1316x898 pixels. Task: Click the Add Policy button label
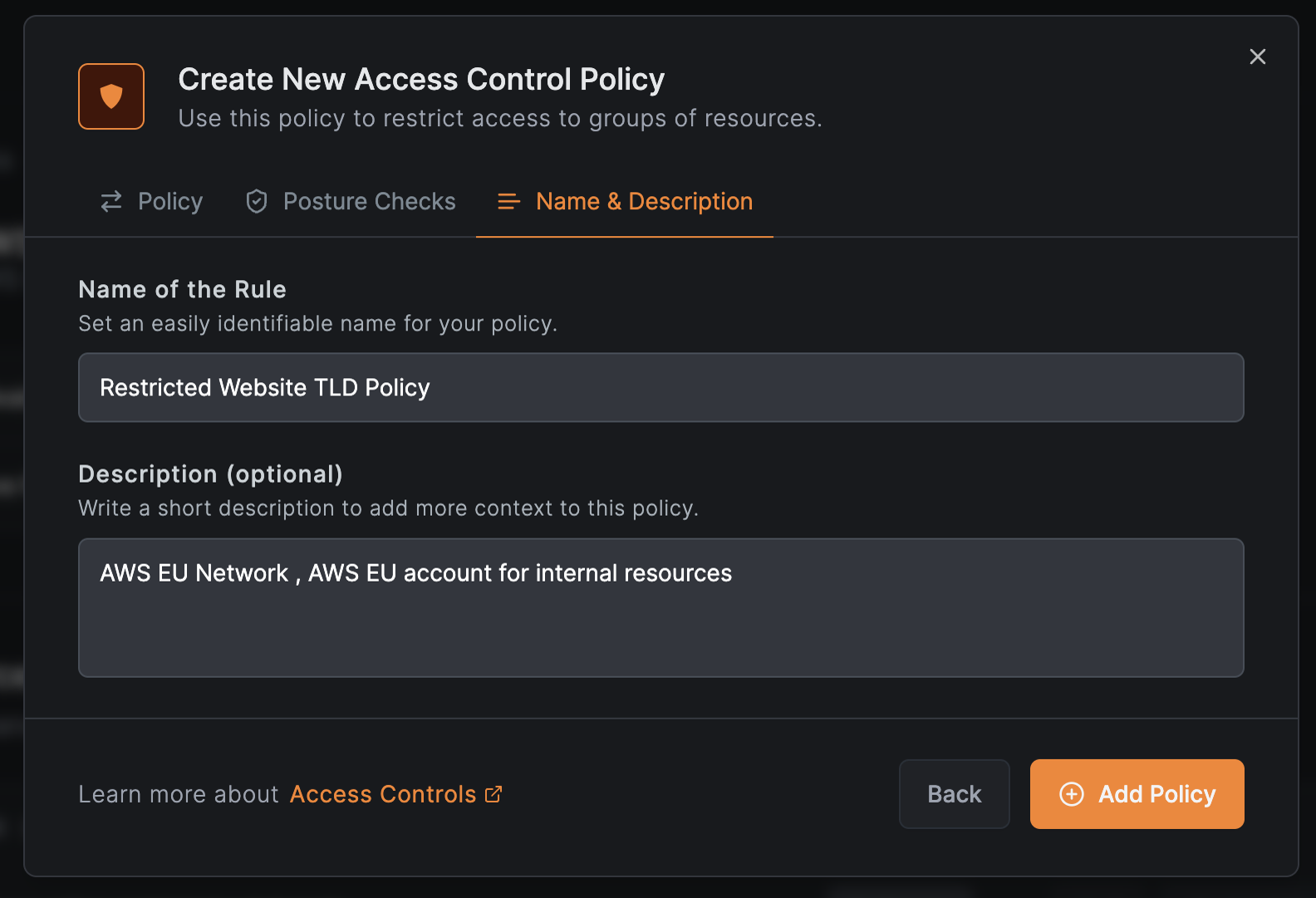(1156, 794)
